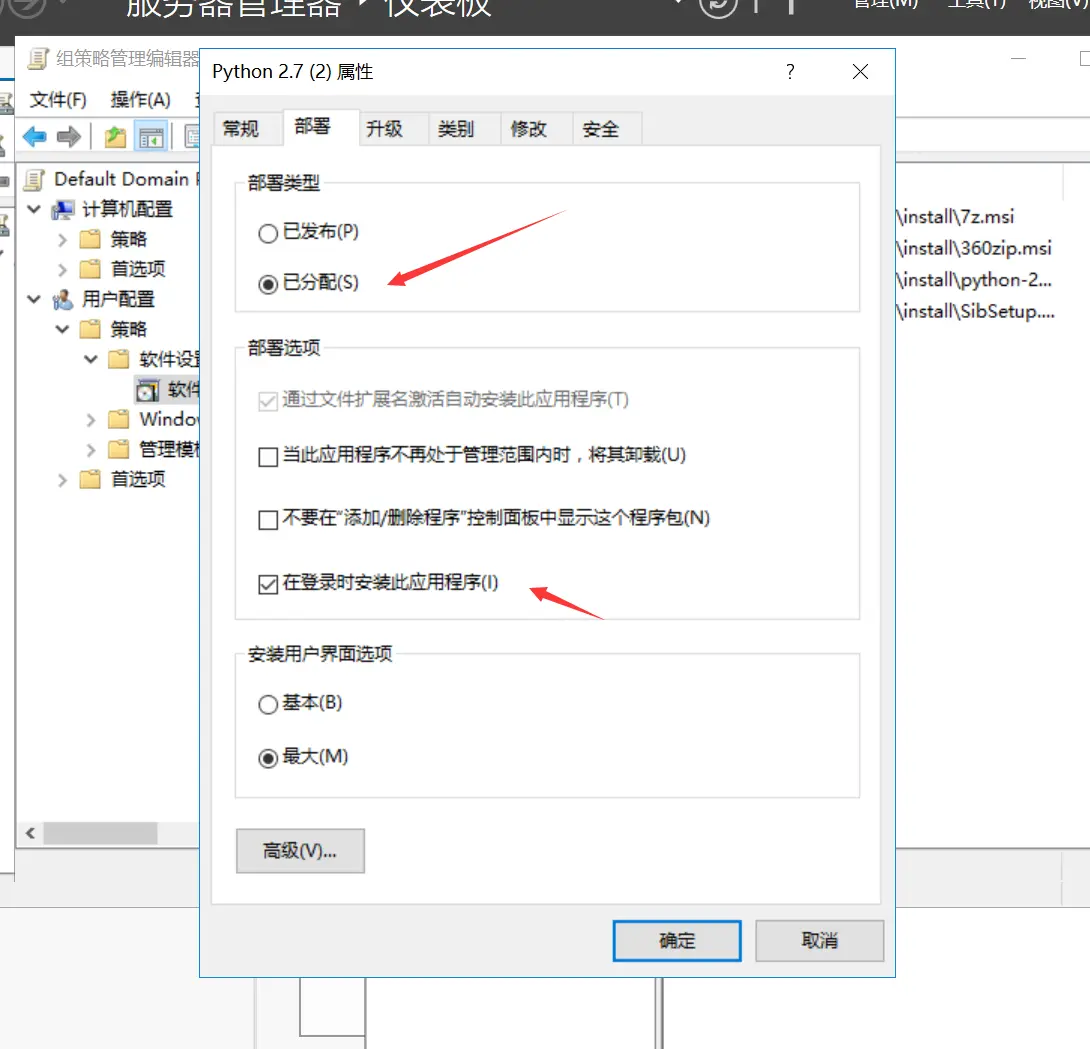
Task: Click the 取消 button
Action: tap(820, 941)
